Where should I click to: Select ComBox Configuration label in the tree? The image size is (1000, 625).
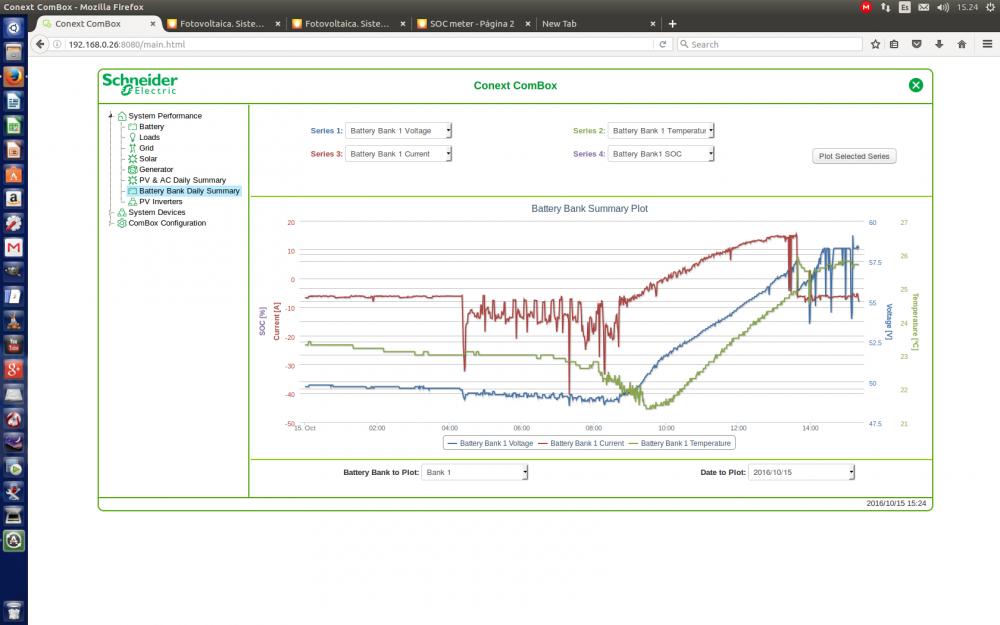[x=167, y=223]
